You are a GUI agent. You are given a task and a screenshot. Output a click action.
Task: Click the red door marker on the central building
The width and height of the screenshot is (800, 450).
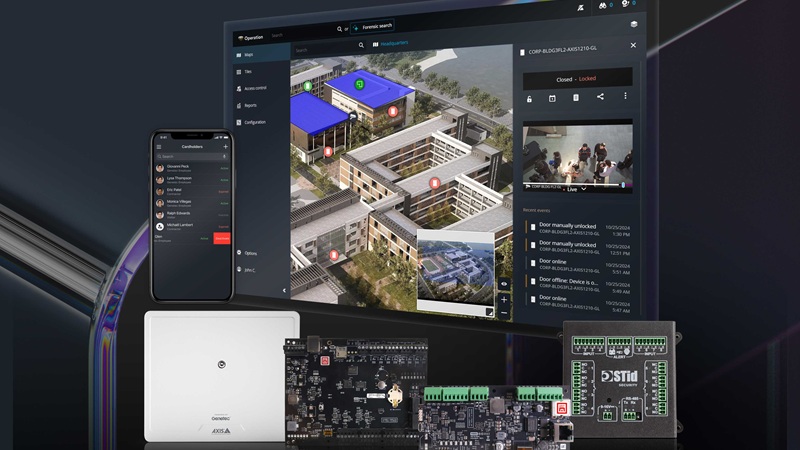434,183
